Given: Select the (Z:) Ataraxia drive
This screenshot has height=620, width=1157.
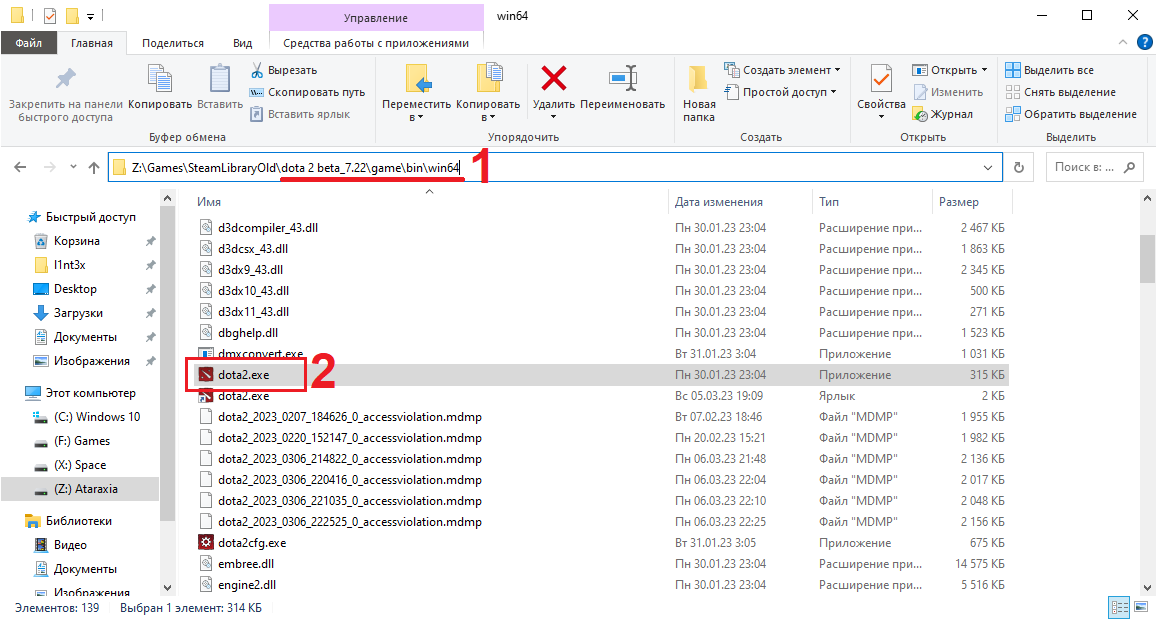Looking at the screenshot, I should pyautogui.click(x=80, y=489).
